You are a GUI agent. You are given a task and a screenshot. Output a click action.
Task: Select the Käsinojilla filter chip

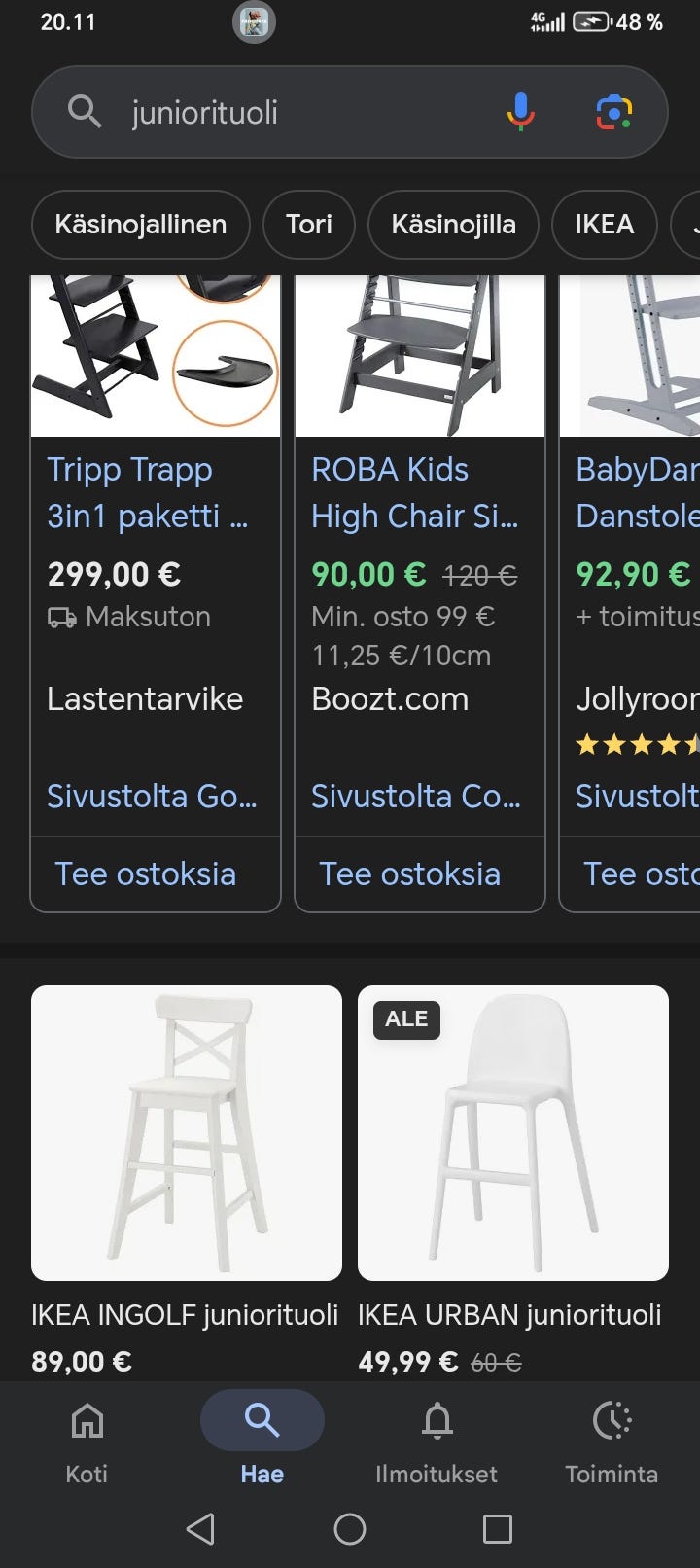[x=453, y=225]
